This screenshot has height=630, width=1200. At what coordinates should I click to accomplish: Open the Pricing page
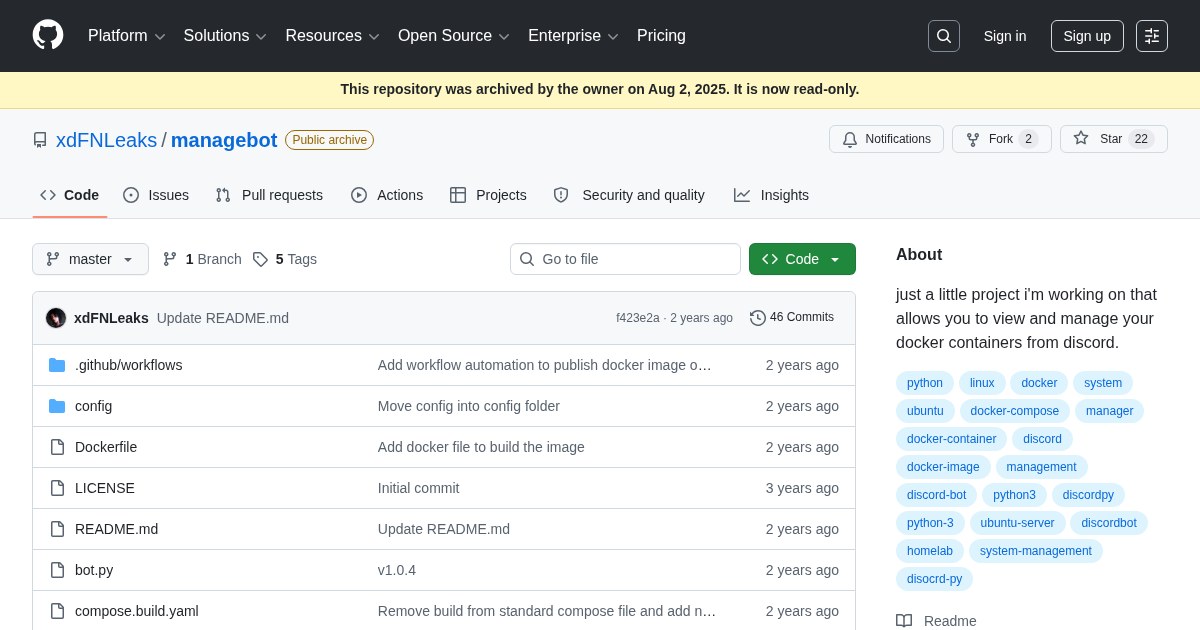661,36
